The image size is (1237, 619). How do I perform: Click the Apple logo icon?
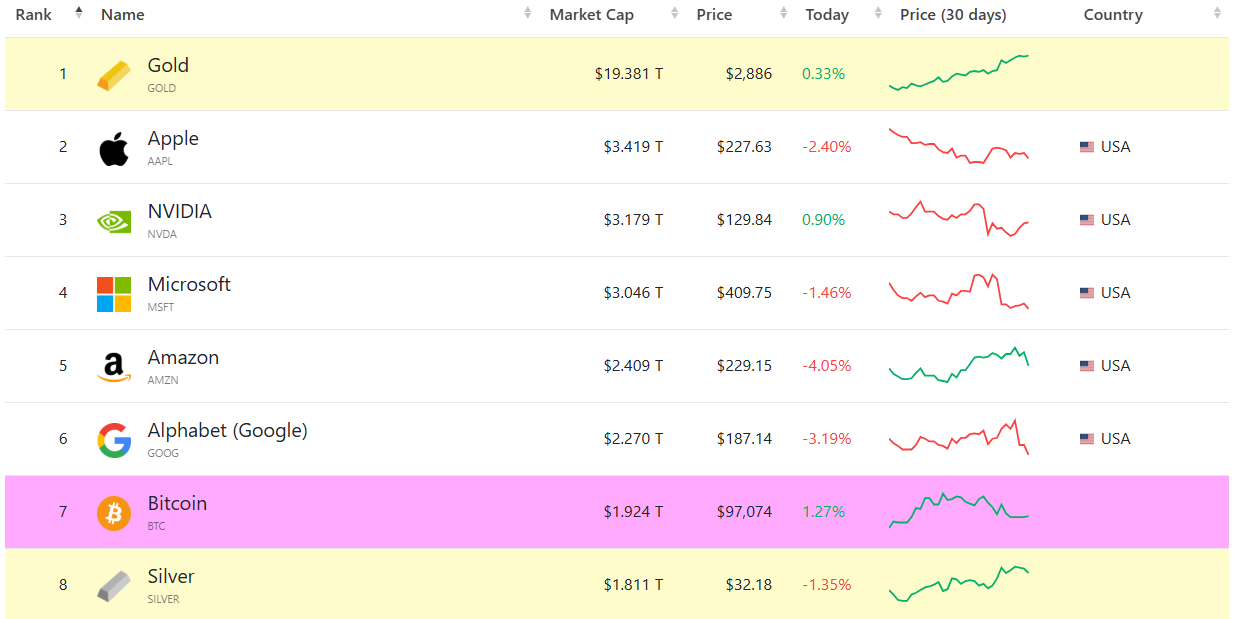[x=114, y=148]
